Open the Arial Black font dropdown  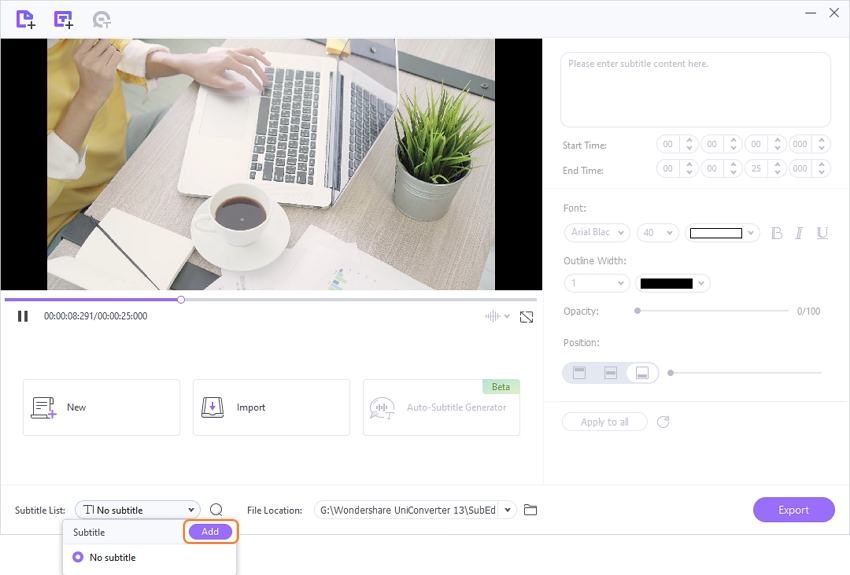(597, 232)
